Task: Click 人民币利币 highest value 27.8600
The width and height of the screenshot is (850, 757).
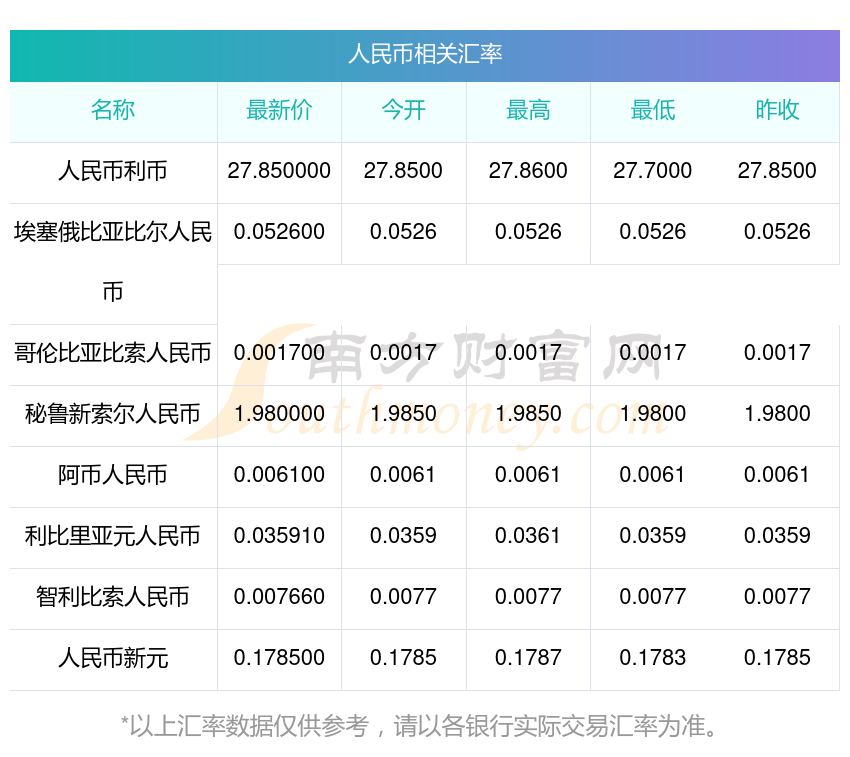Action: tap(528, 171)
